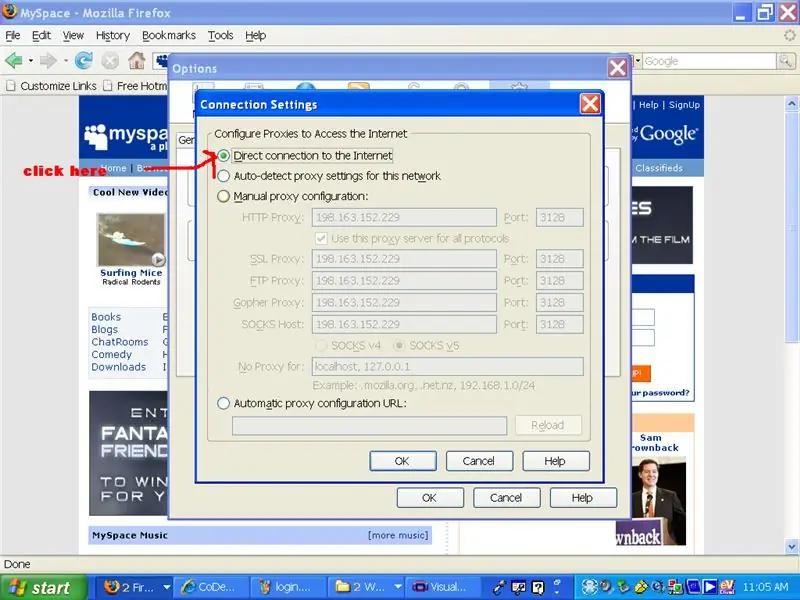Click the blue play-arrow tray icon
The image size is (800, 600).
coord(710,587)
